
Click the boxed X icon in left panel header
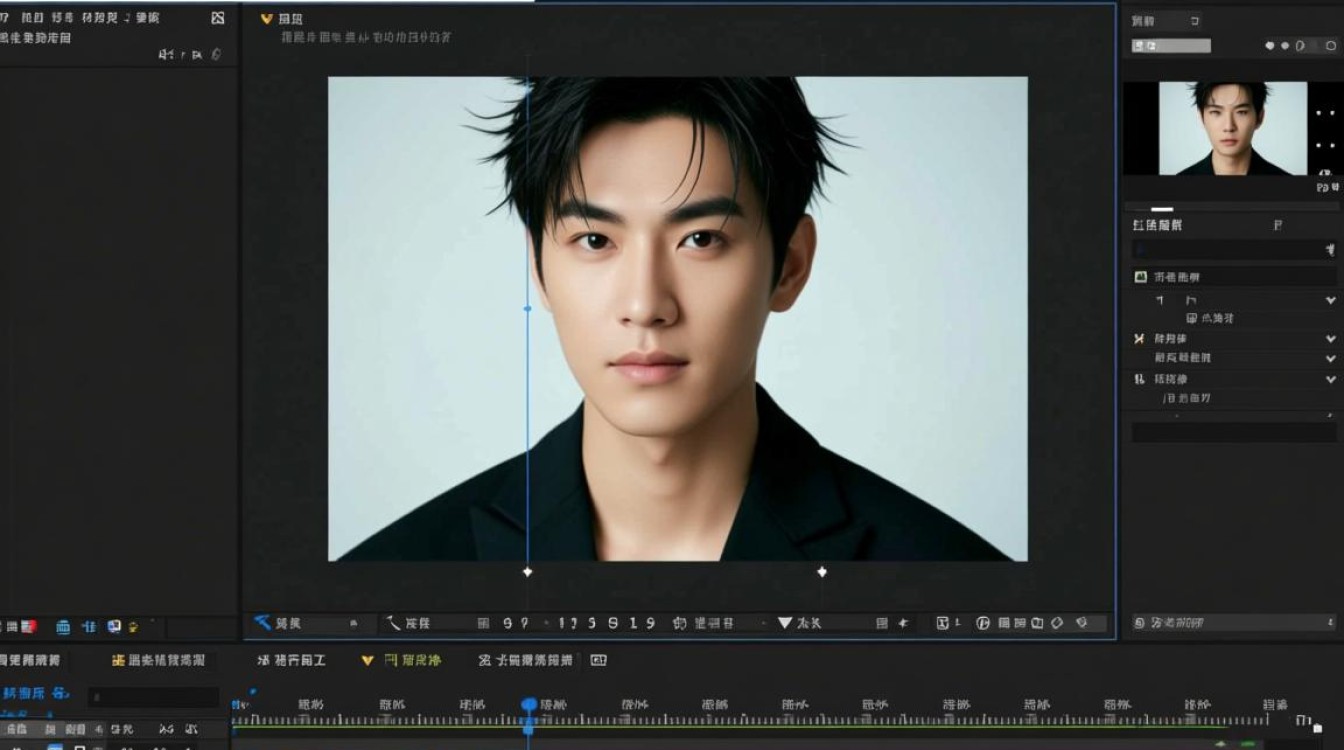(x=218, y=18)
